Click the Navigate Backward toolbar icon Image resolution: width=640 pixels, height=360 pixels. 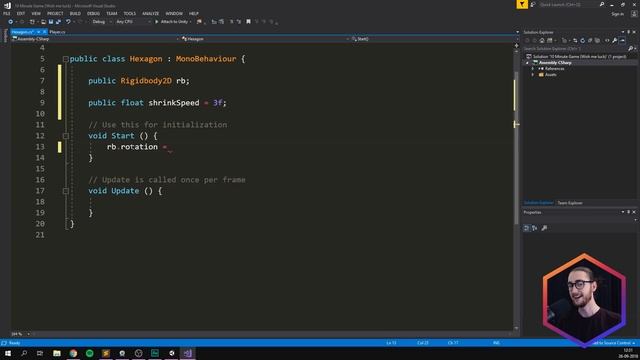click(11, 22)
